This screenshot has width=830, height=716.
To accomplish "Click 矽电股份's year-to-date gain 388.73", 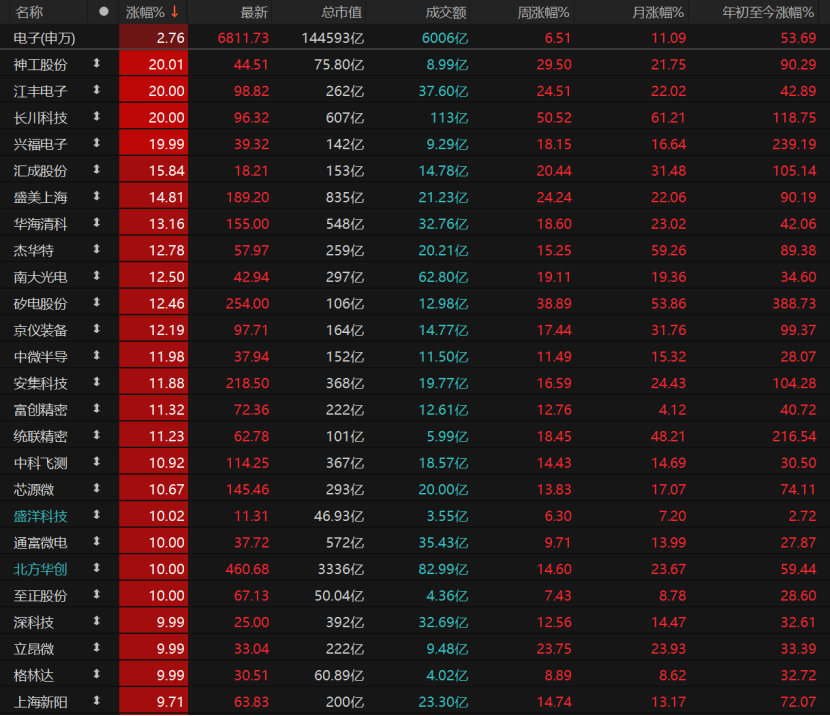I will [x=794, y=304].
